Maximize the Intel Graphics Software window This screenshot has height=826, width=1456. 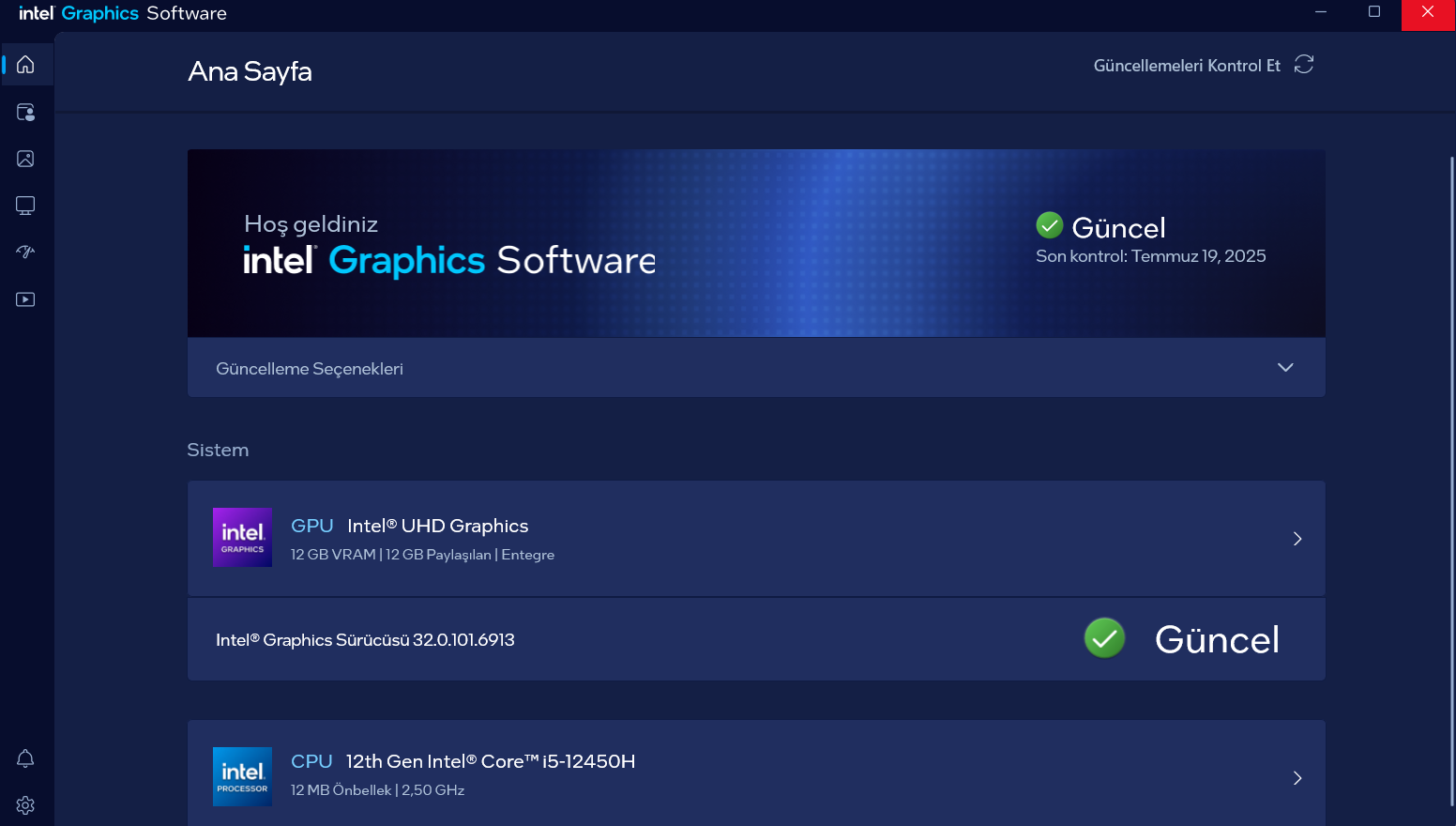point(1374,12)
